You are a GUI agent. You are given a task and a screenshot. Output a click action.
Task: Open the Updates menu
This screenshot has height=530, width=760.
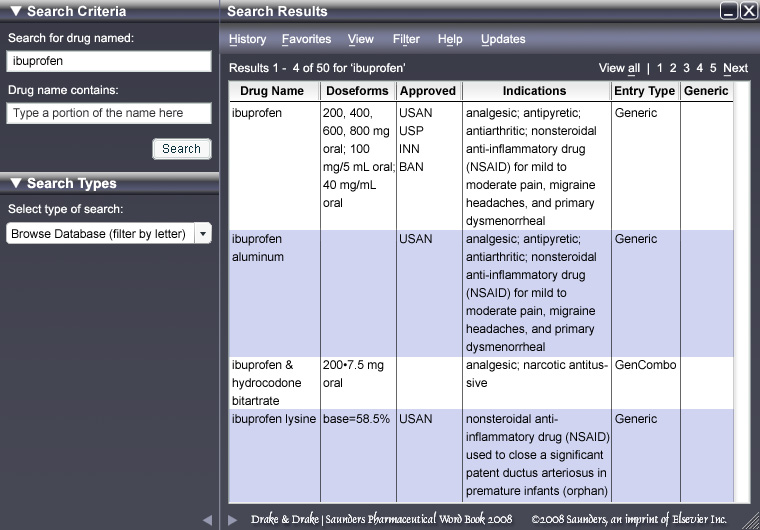click(503, 40)
